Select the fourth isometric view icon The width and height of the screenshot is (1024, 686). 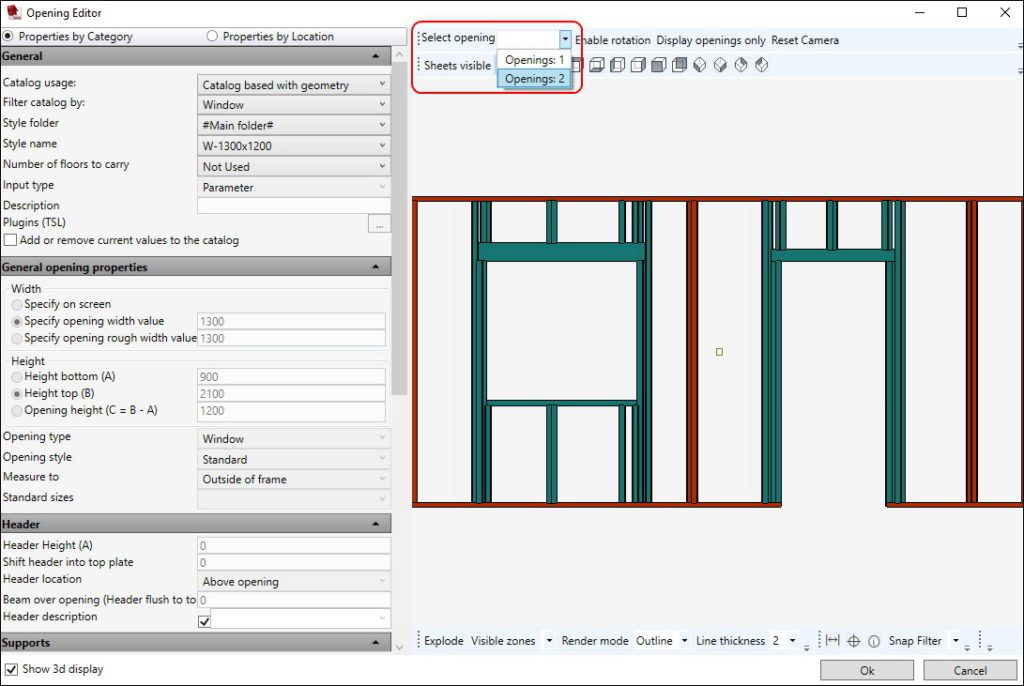coord(761,65)
